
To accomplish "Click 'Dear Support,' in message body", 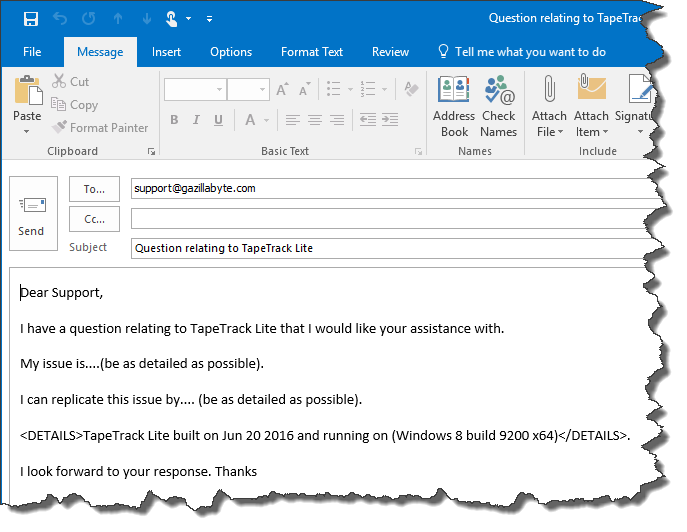I will pos(61,293).
